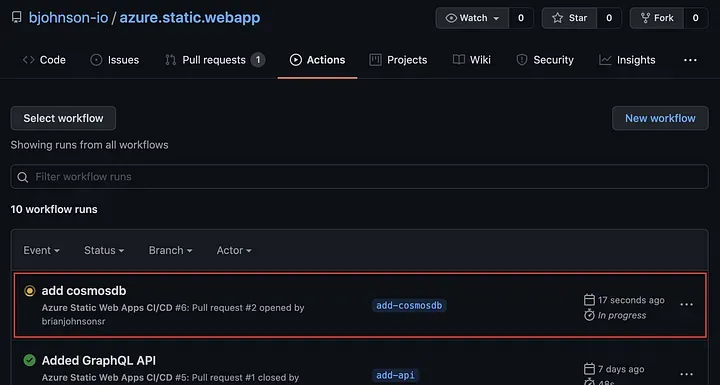Click the Pull requests counter badge 1
This screenshot has height=385, width=720.
coord(258,60)
